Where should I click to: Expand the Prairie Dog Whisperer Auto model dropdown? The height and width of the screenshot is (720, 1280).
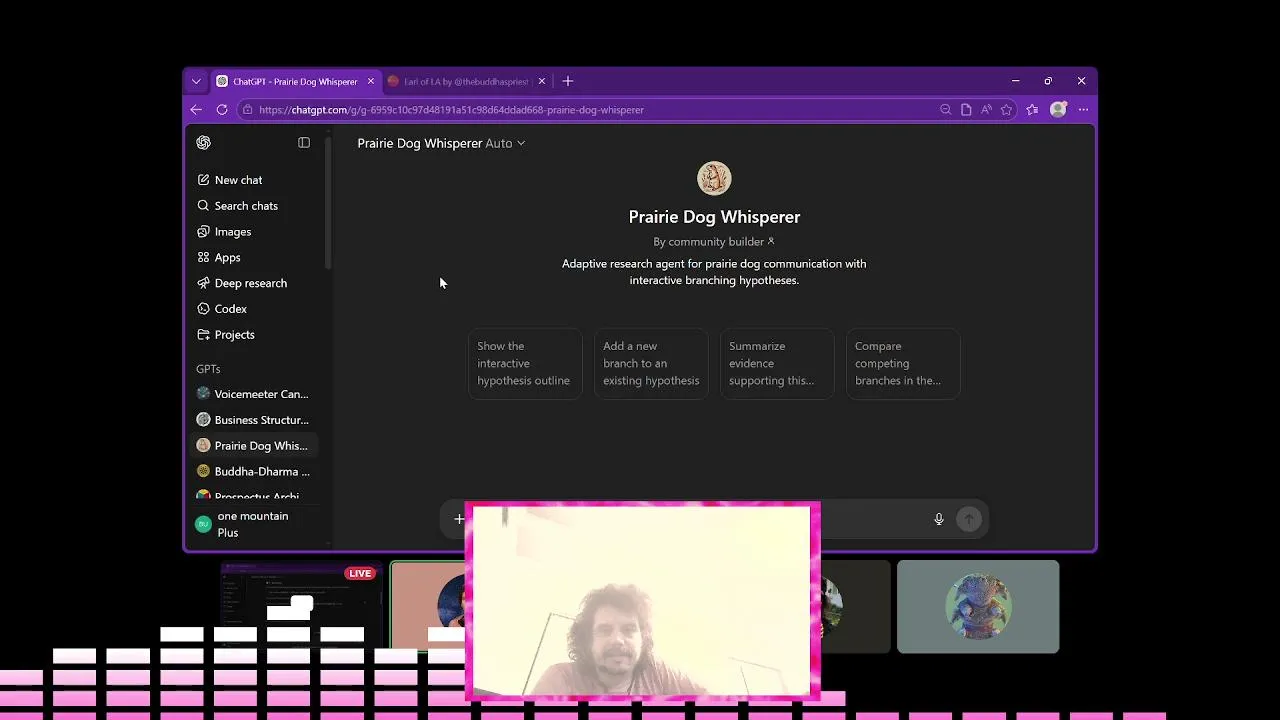click(441, 143)
